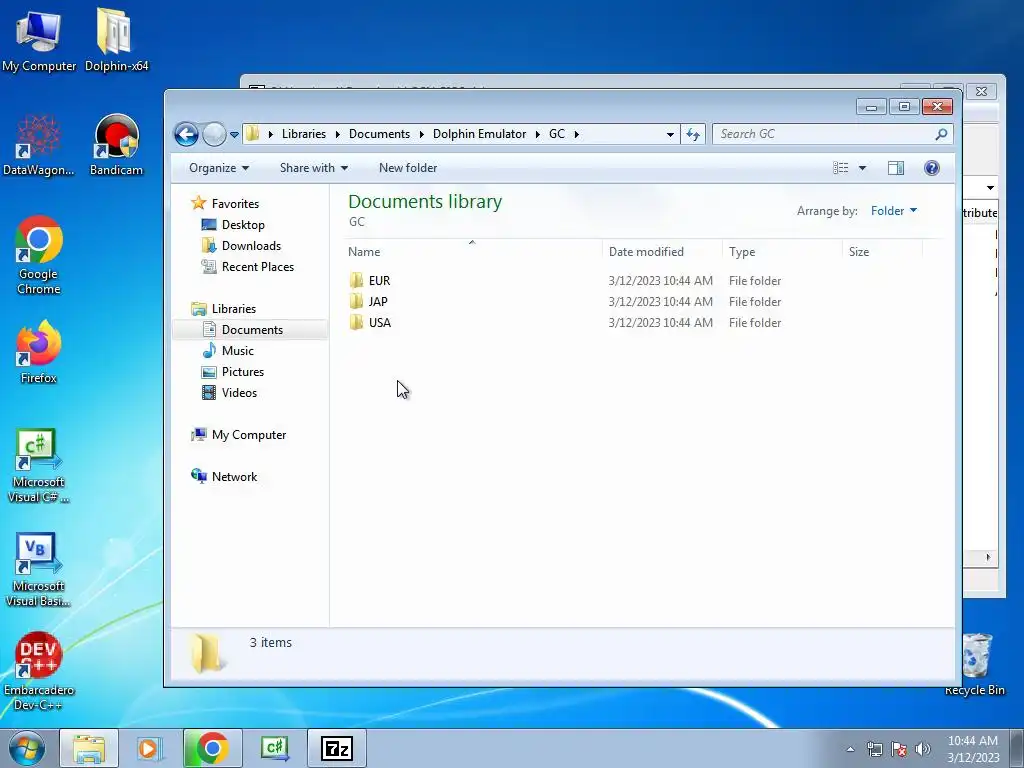Select the My Computer desktop icon

[39, 40]
